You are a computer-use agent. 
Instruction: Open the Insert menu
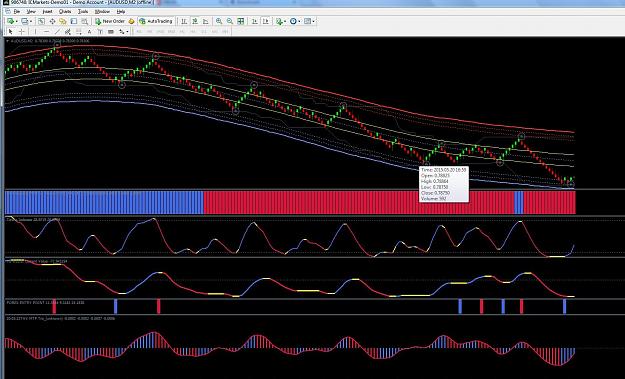coord(47,12)
